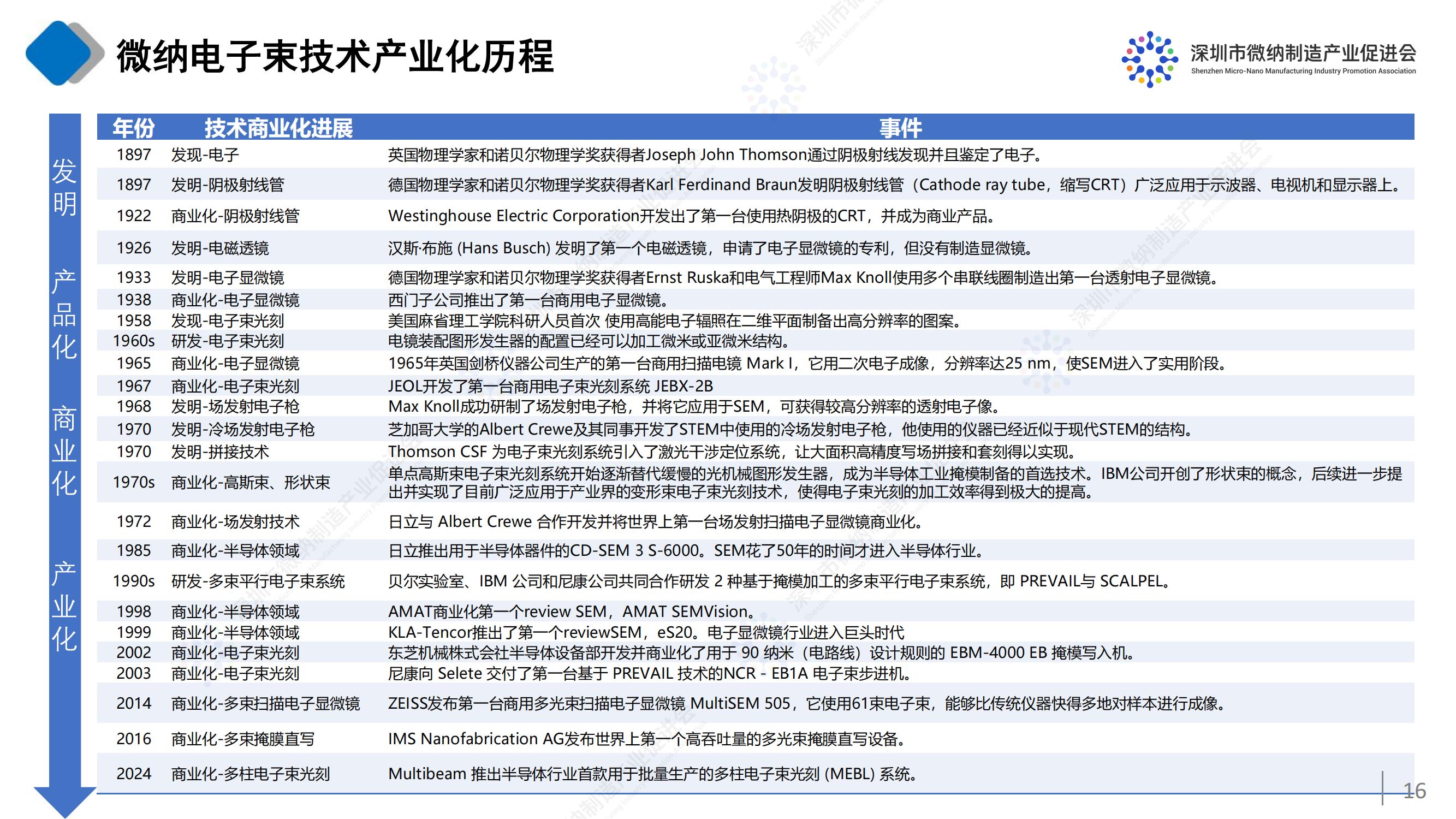Viewport: 1456px width, 819px height.
Task: Click the colorful association logo icon
Action: (x=1149, y=60)
